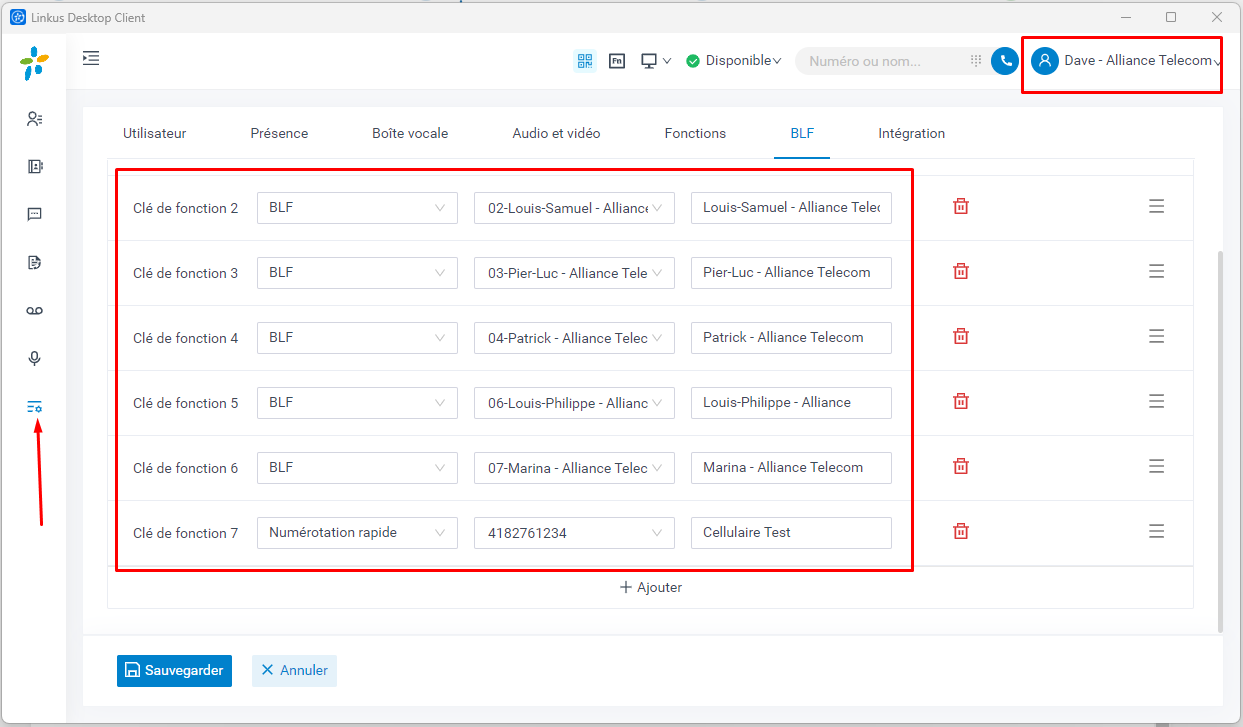Image resolution: width=1243 pixels, height=727 pixels.
Task: Open the dial pad grid icon
Action: pos(976,61)
